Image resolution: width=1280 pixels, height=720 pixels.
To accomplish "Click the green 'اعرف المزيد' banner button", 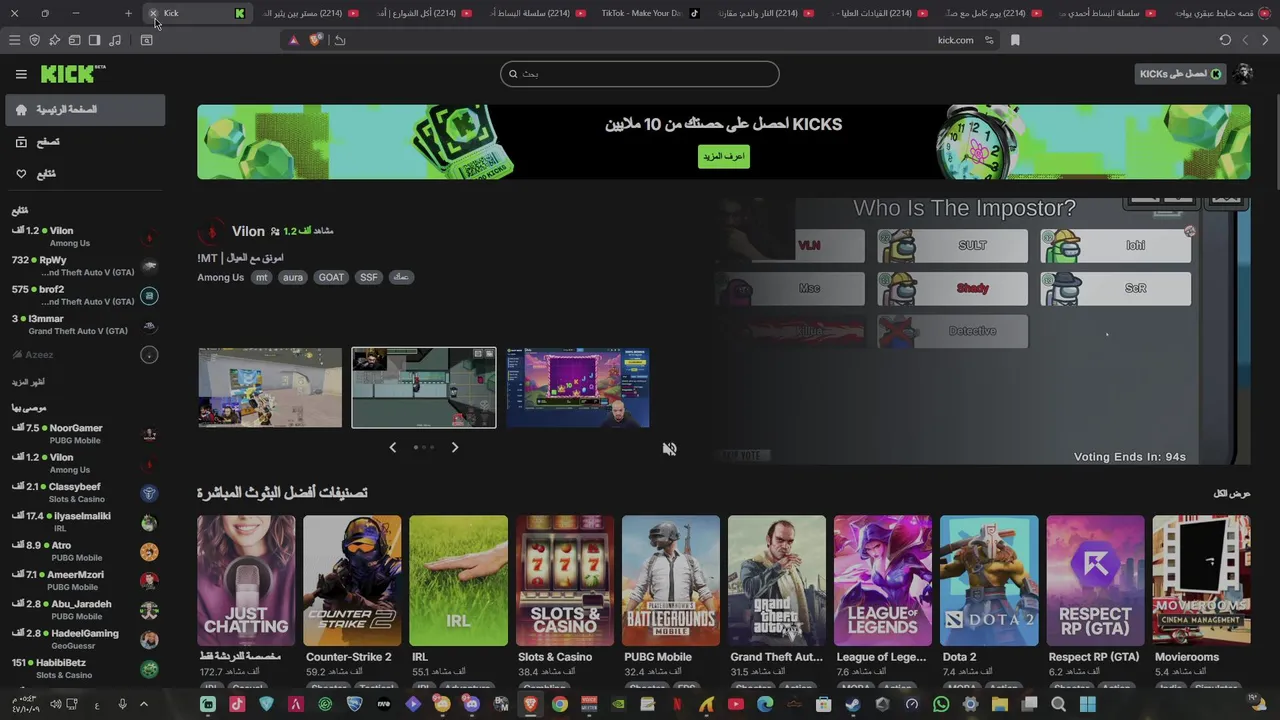I will coord(723,156).
